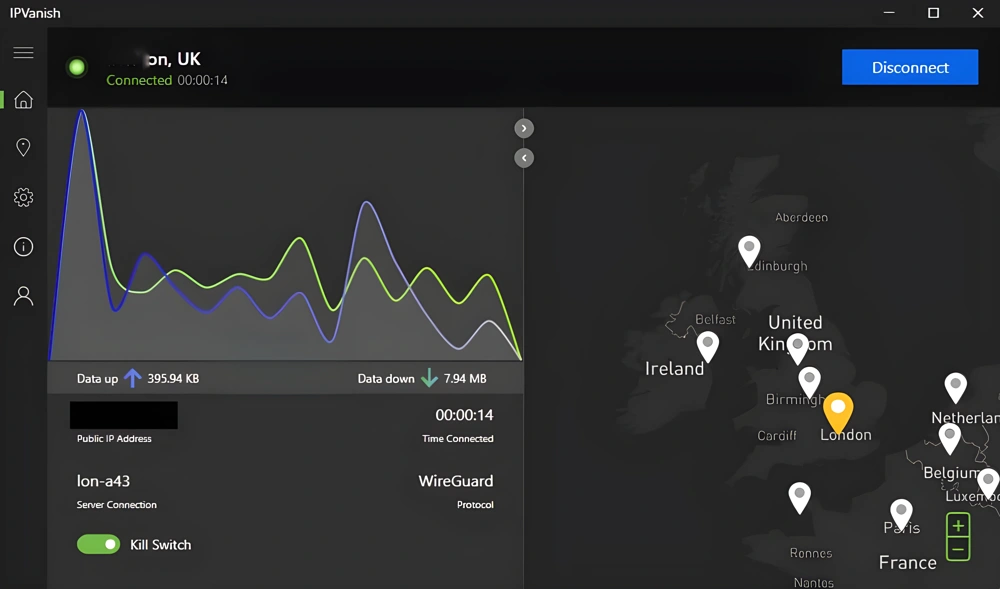Select the Luxembourg map pin
This screenshot has height=589, width=1000.
tap(989, 483)
